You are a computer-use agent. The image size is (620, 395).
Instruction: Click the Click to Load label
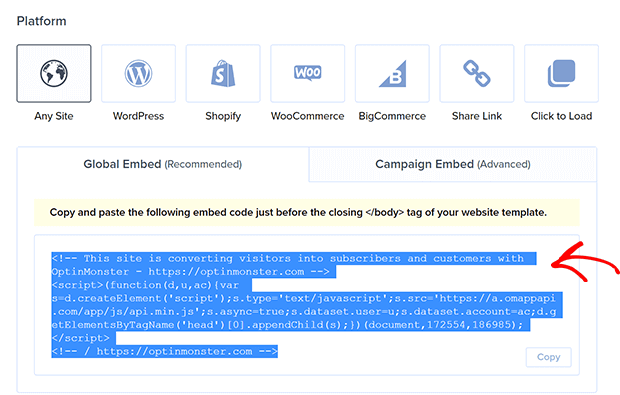click(x=561, y=116)
